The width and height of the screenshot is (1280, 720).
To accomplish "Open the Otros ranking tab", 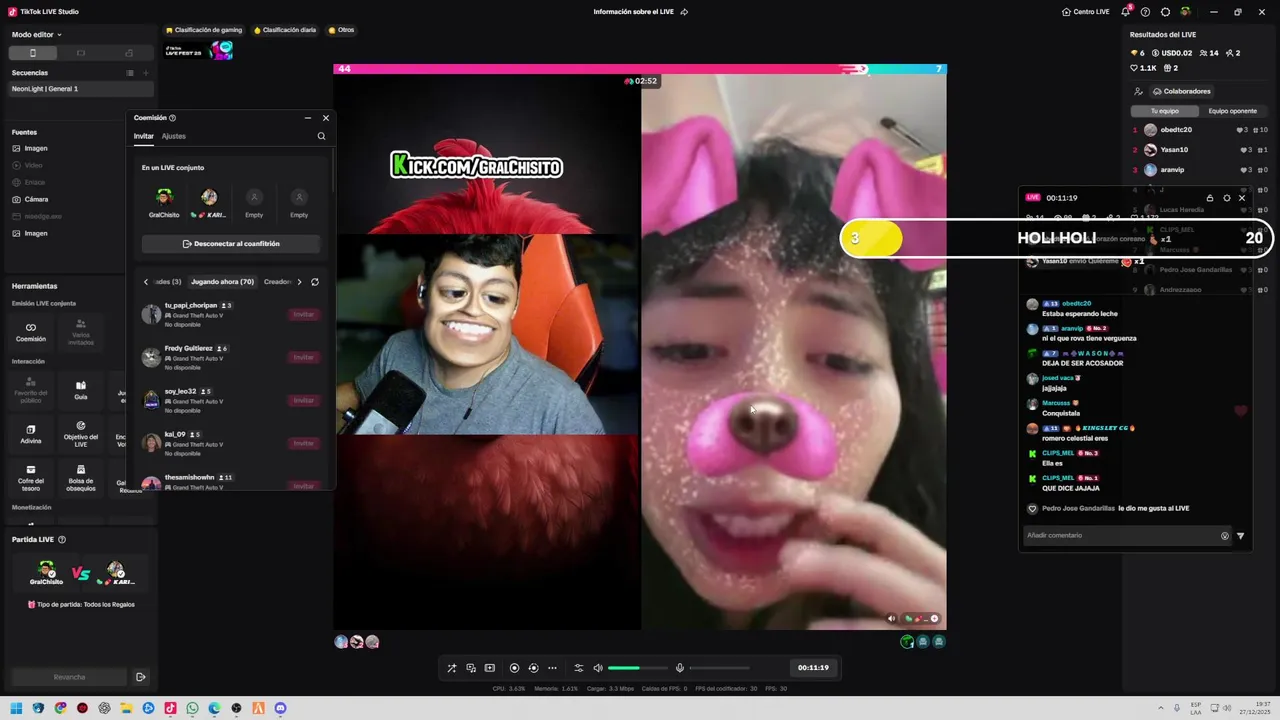I will pos(341,30).
